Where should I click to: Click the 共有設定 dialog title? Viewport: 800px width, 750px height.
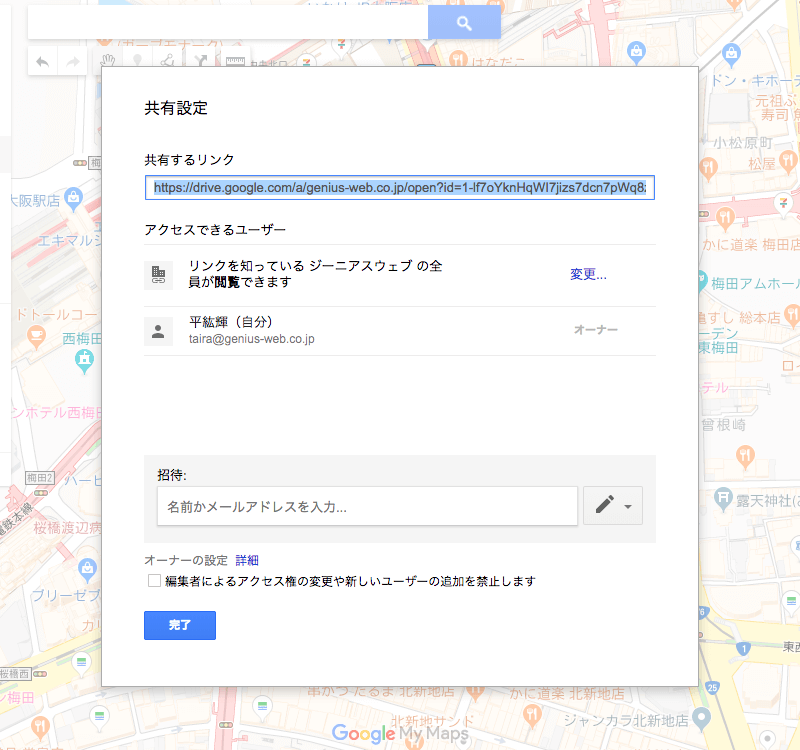coord(176,108)
